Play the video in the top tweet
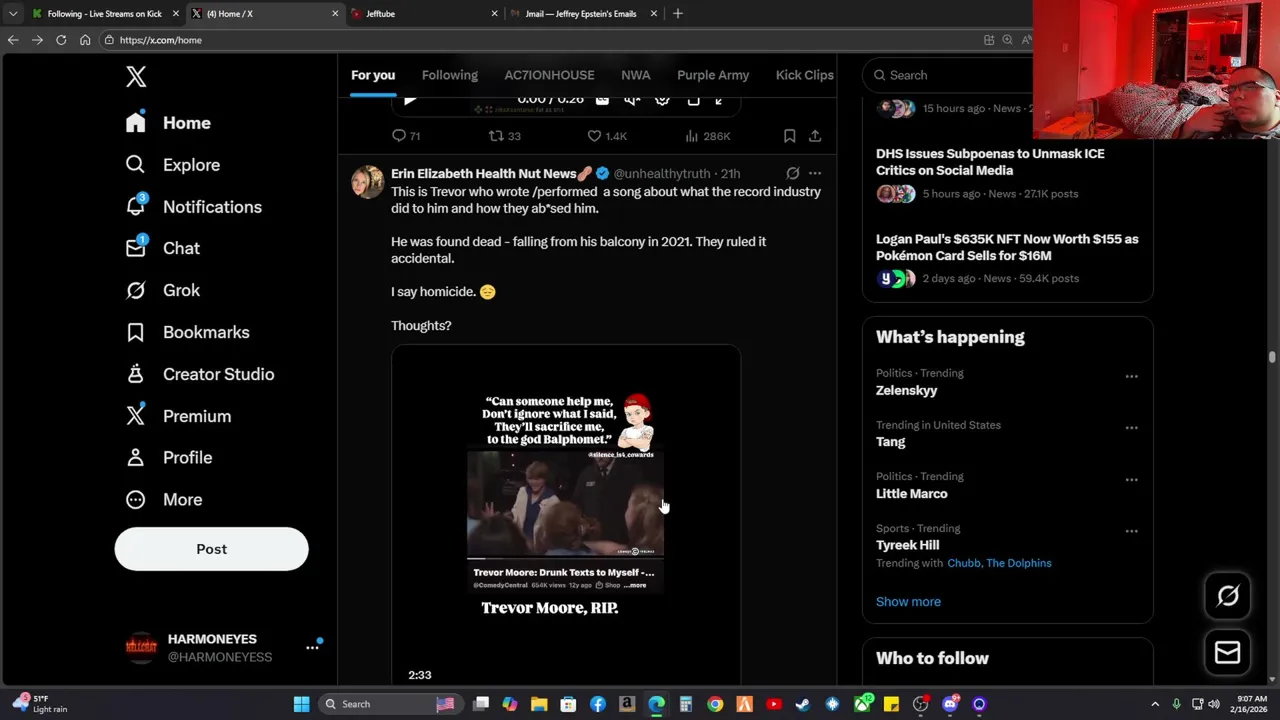 (x=410, y=100)
